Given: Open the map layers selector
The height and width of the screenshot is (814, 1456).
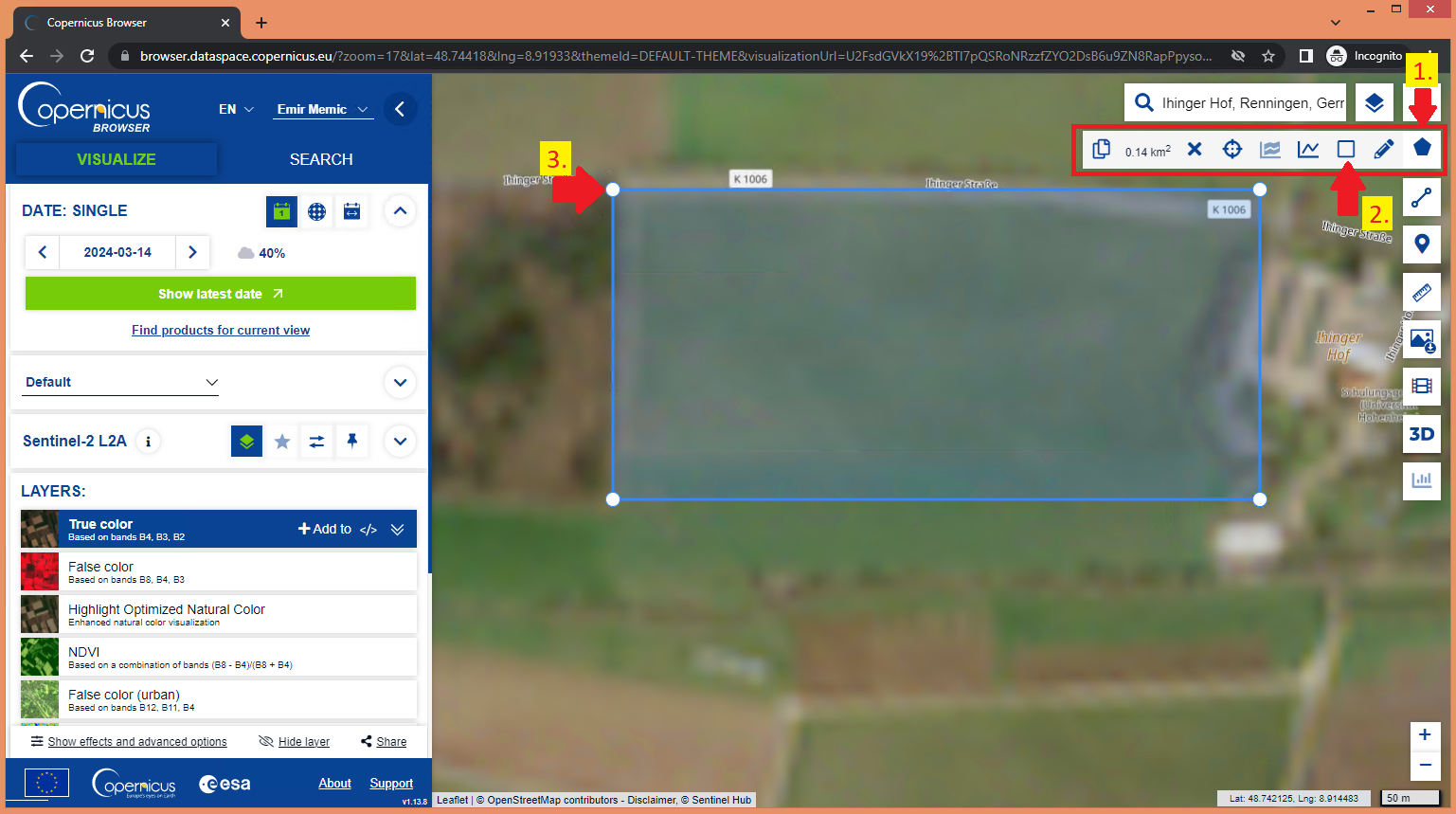Looking at the screenshot, I should (x=1375, y=102).
